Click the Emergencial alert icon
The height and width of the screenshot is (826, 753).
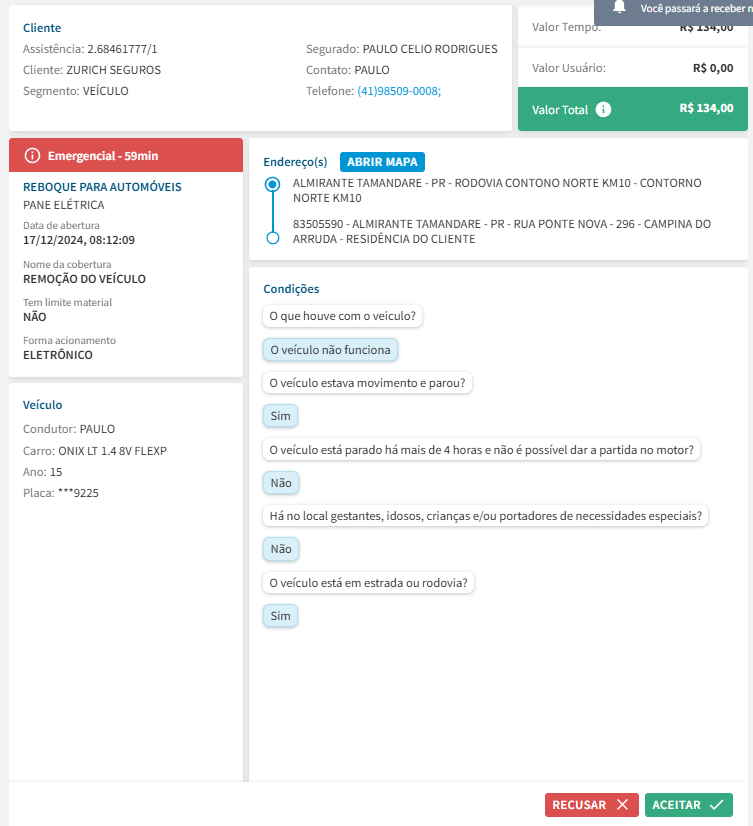(32, 155)
